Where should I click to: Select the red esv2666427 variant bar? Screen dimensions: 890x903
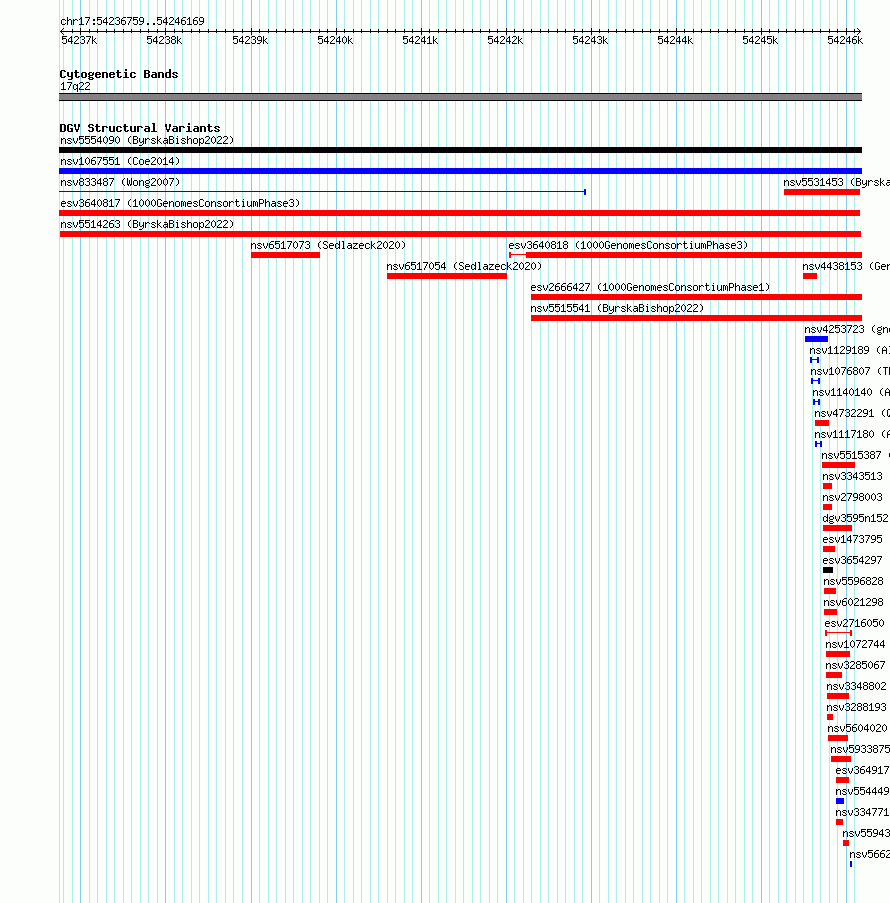(696, 297)
